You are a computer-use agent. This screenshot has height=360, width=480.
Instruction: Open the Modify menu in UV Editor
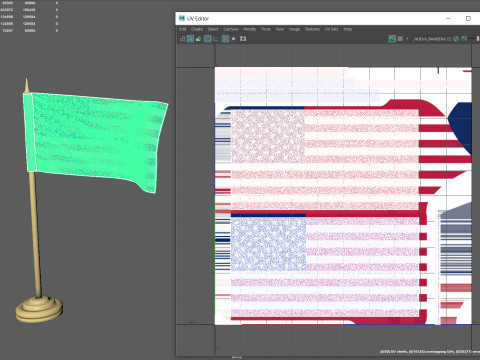click(x=250, y=29)
